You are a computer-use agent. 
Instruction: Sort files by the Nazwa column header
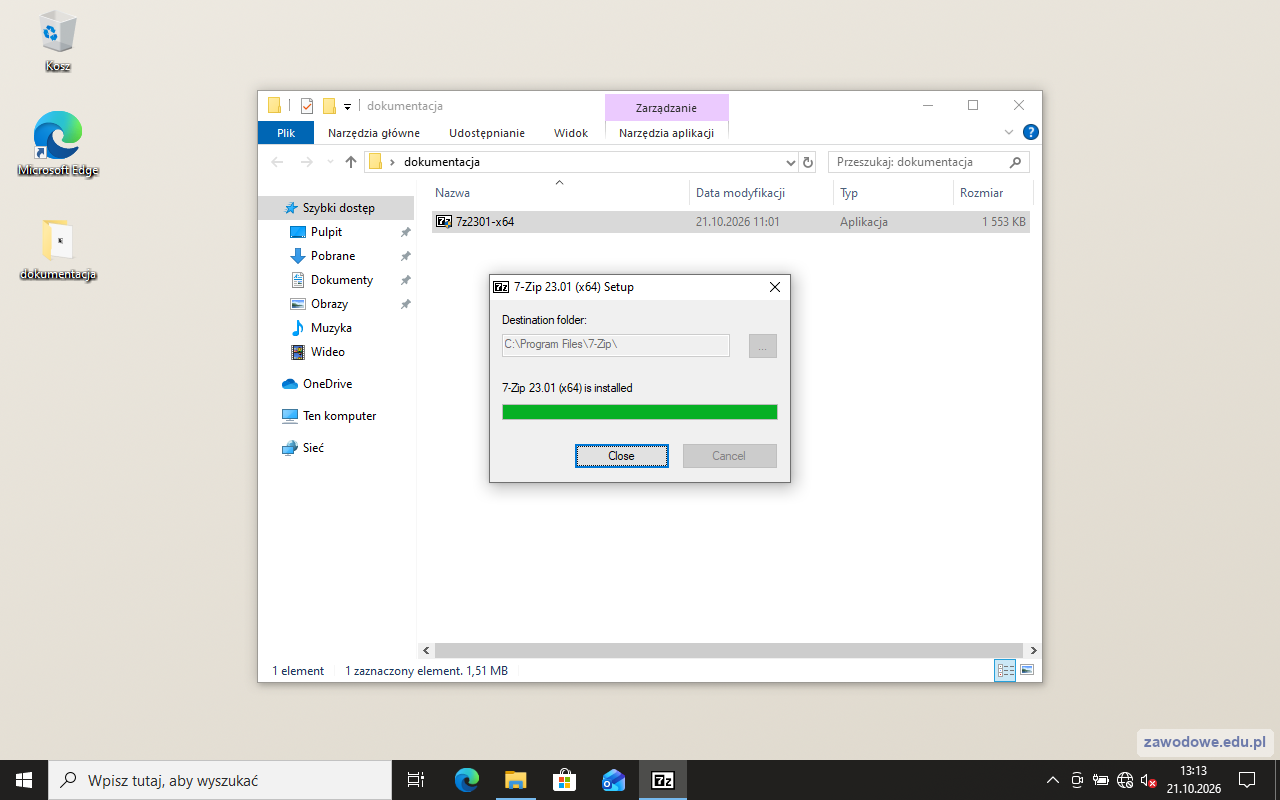coord(560,193)
